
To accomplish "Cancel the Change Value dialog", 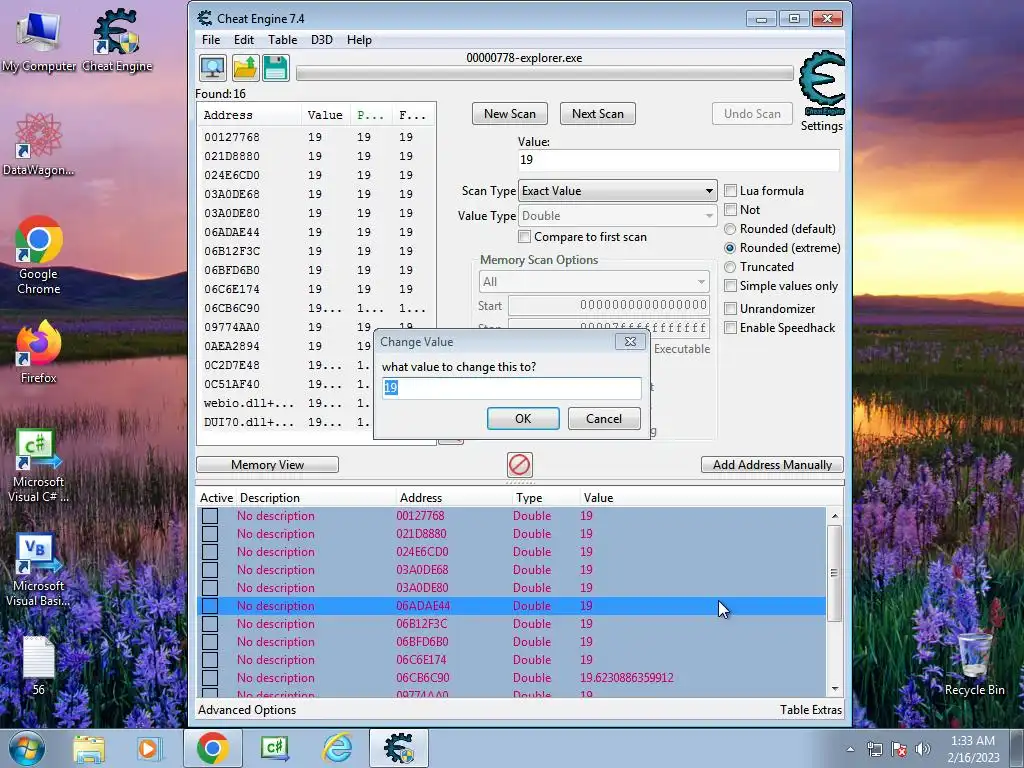I will [x=604, y=419].
